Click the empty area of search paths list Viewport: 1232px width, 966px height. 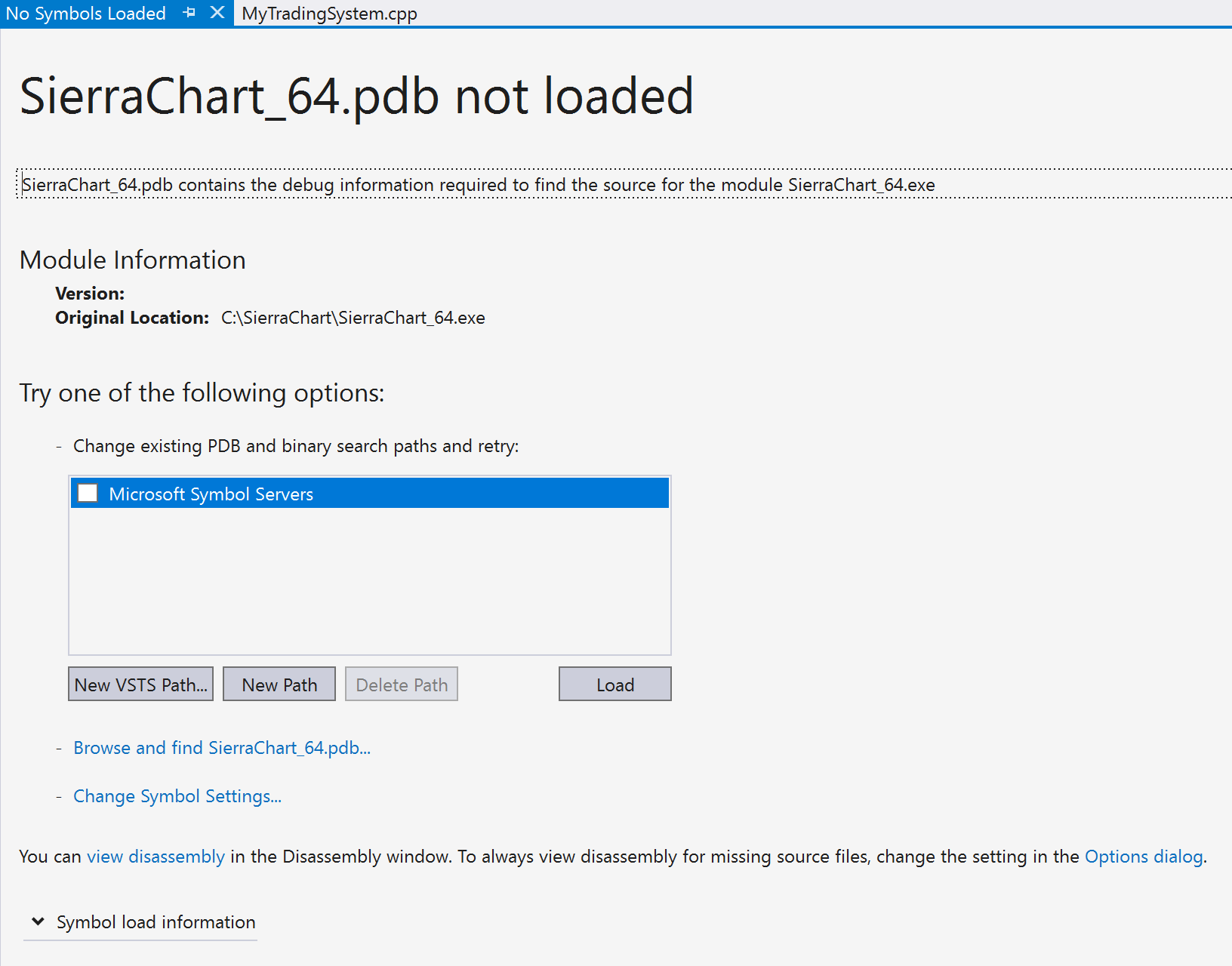point(370,581)
